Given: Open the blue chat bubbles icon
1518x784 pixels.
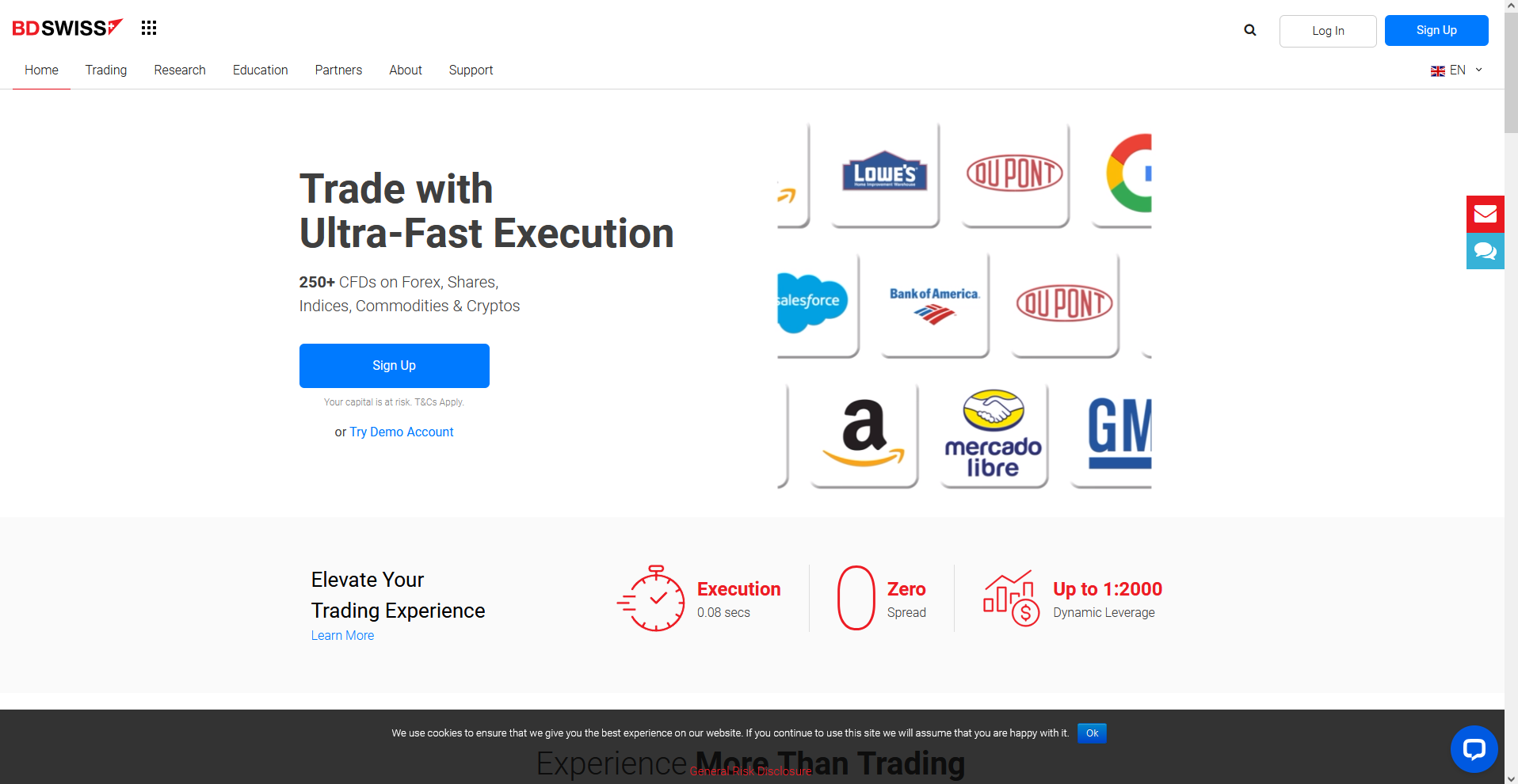Looking at the screenshot, I should tap(1486, 251).
